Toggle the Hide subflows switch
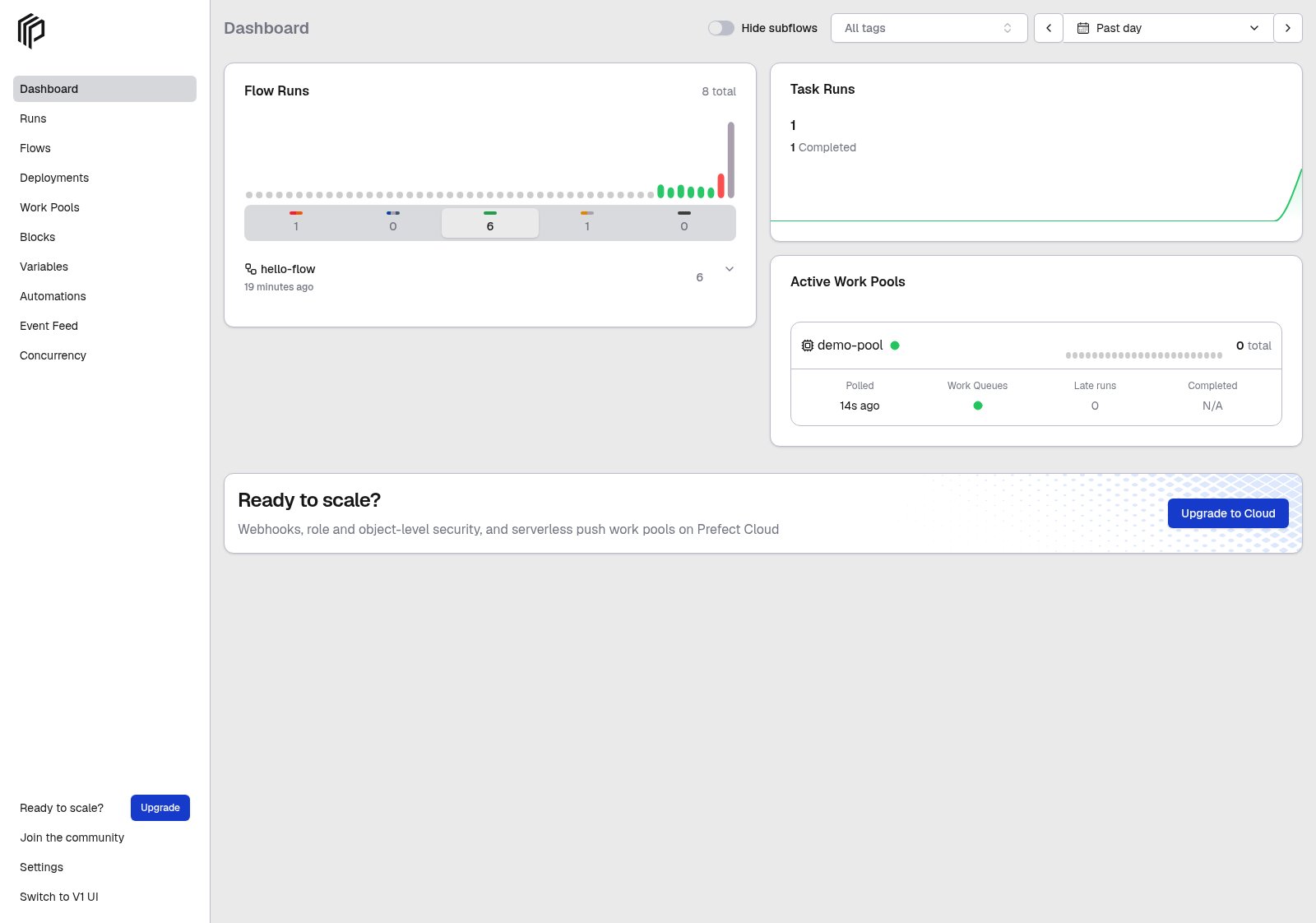1316x923 pixels. point(721,28)
